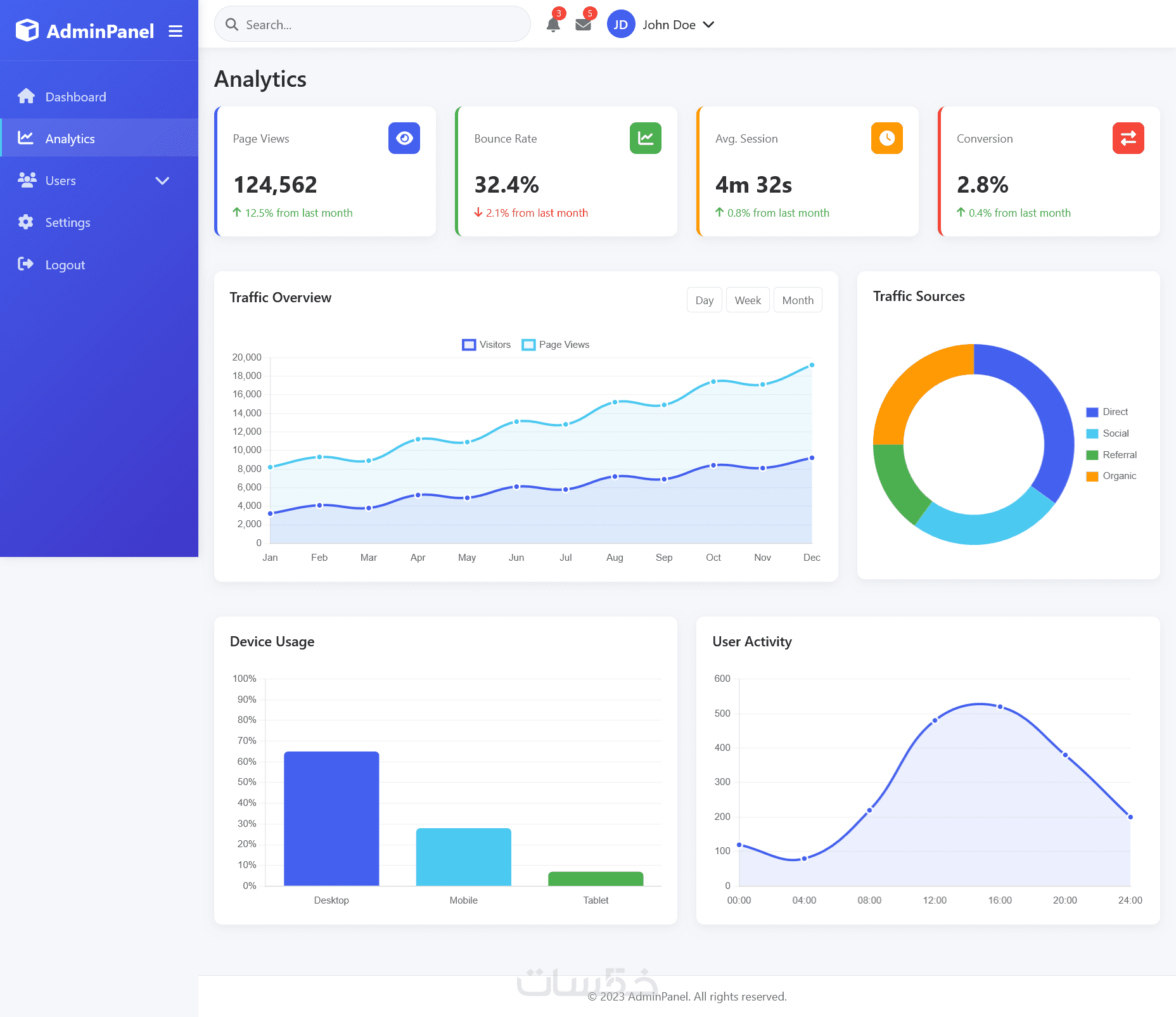Click the Desktop bar in Device Usage

[331, 818]
